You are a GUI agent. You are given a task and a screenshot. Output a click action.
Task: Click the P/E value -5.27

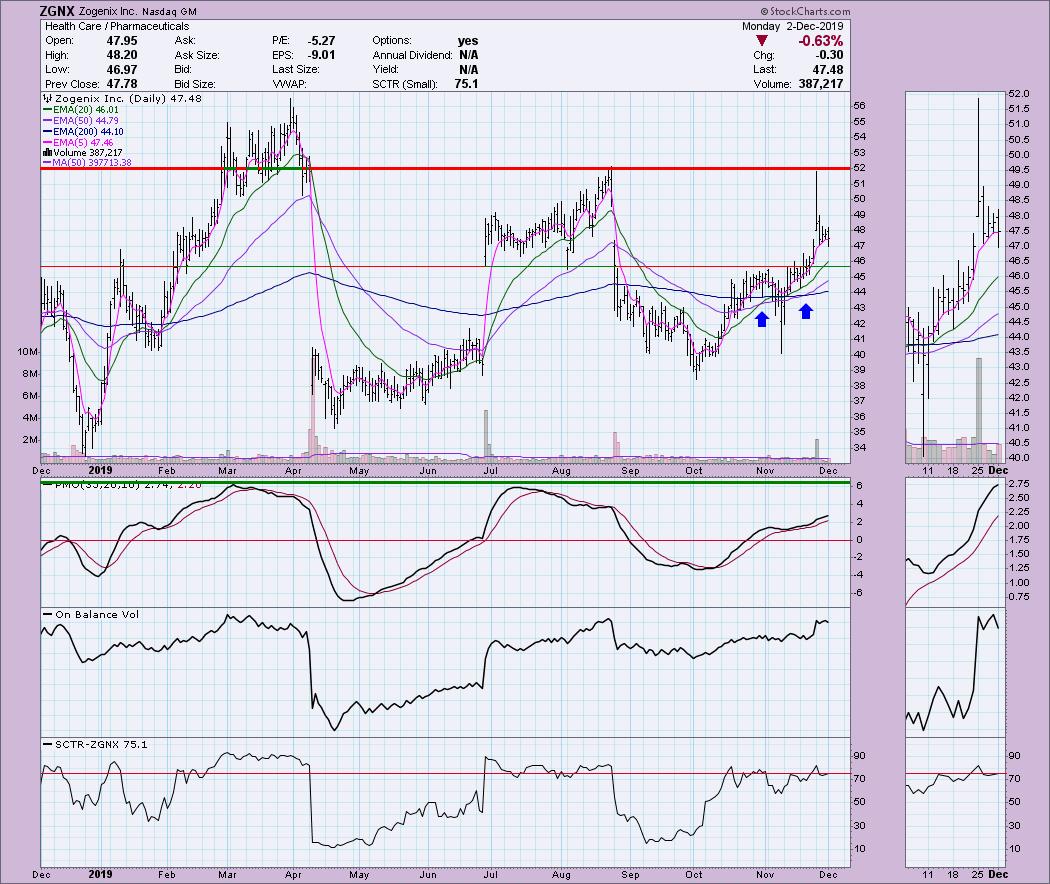(321, 41)
